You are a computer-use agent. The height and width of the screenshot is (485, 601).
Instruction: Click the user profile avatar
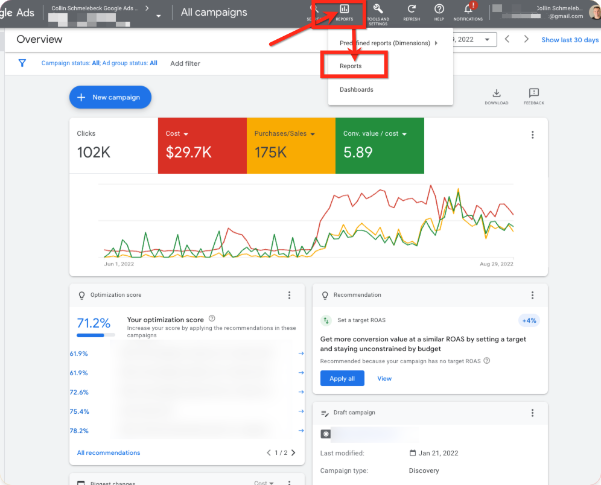tap(595, 12)
